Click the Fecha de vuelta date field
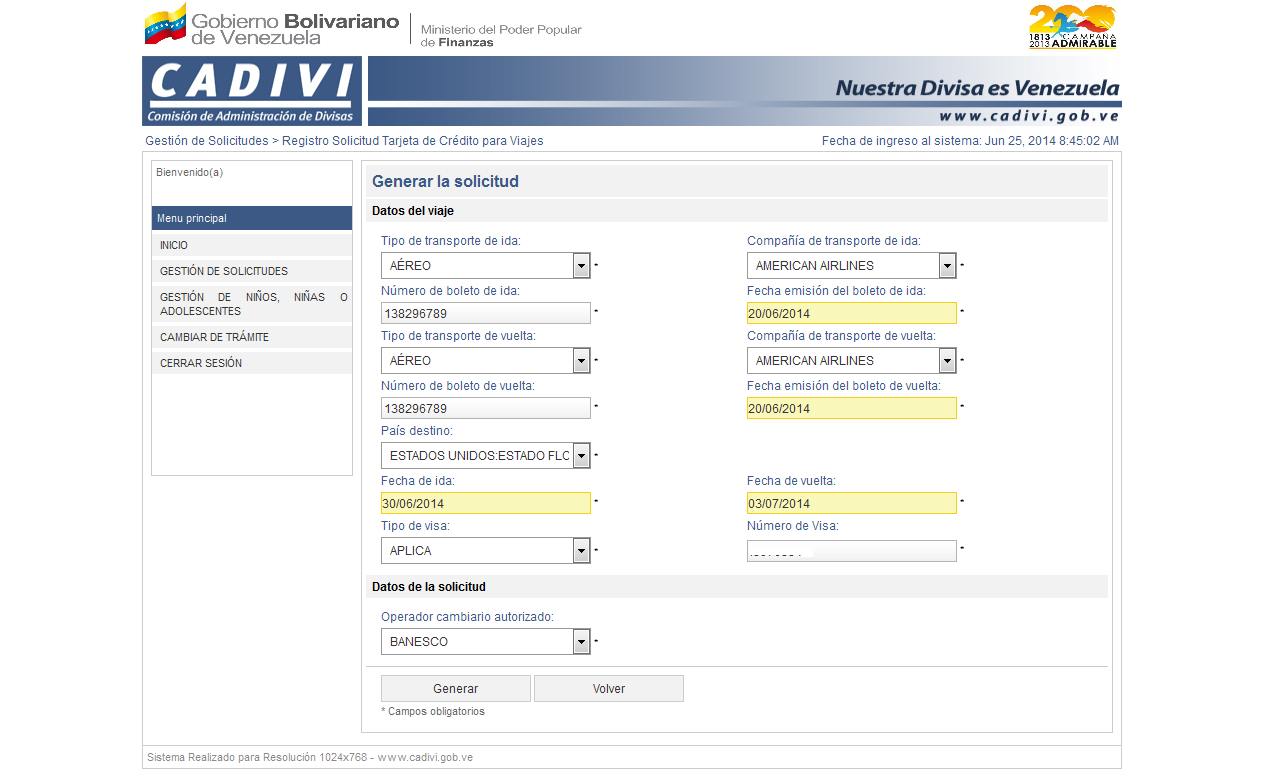 (852, 503)
